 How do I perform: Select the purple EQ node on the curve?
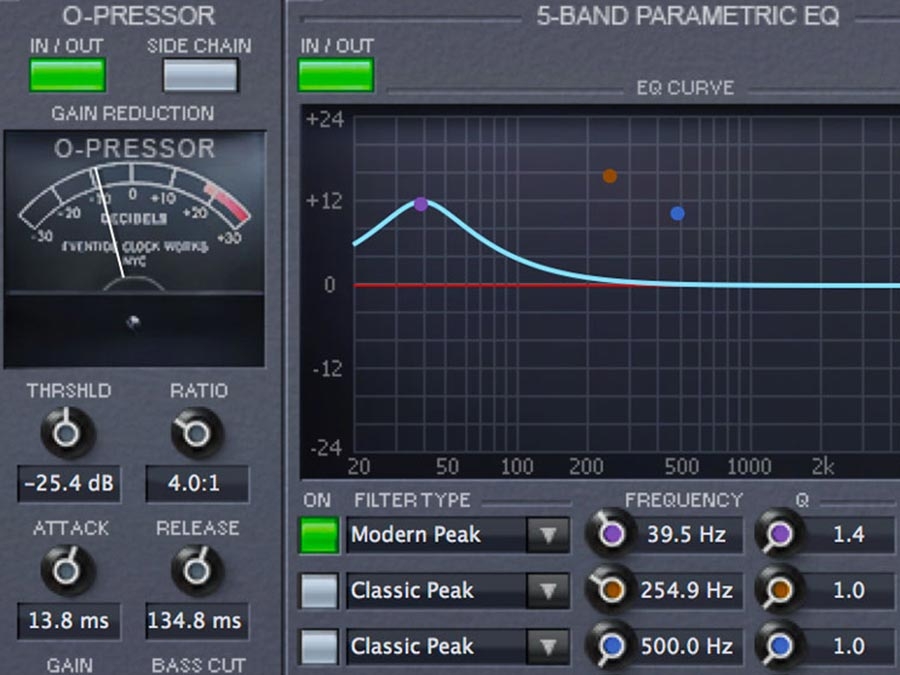tap(421, 204)
